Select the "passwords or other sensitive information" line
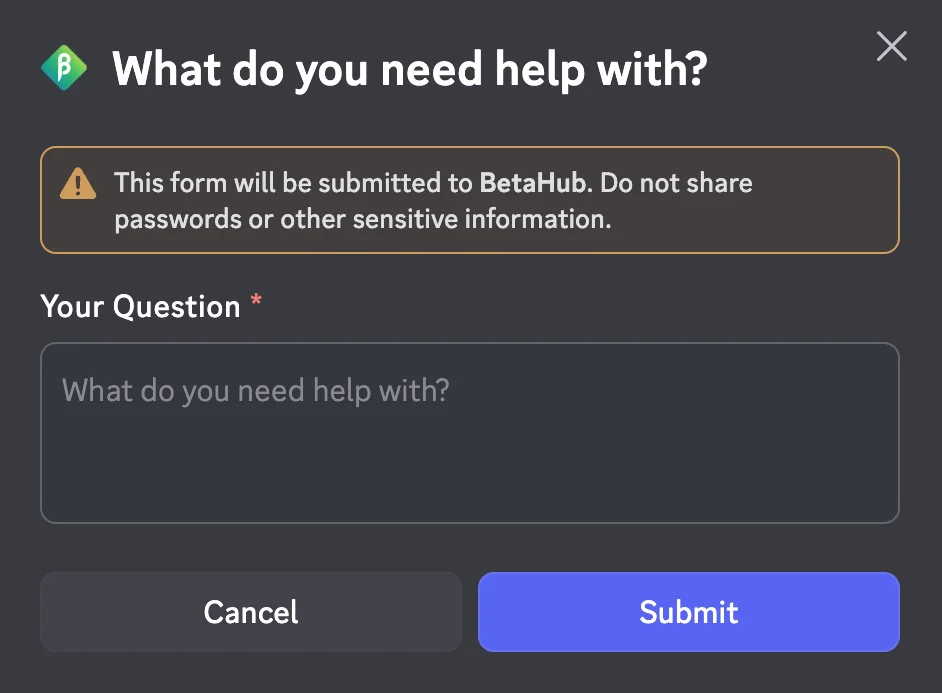The image size is (942, 693). [362, 219]
